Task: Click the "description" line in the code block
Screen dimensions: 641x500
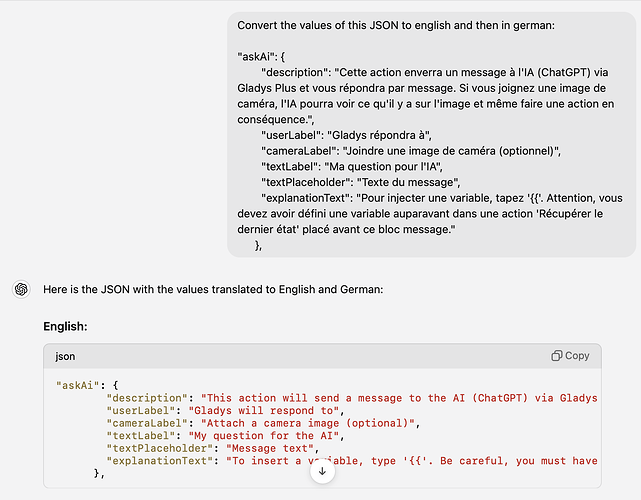Action: [x=352, y=398]
